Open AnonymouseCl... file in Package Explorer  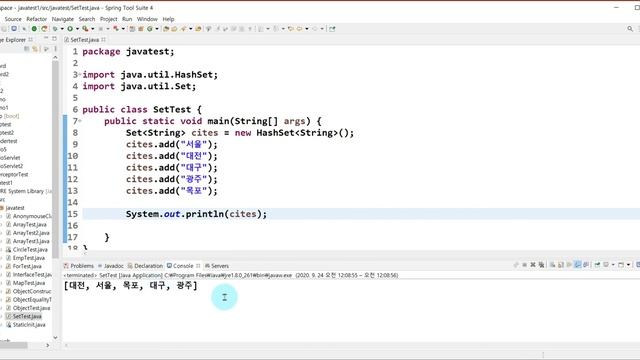(32, 216)
